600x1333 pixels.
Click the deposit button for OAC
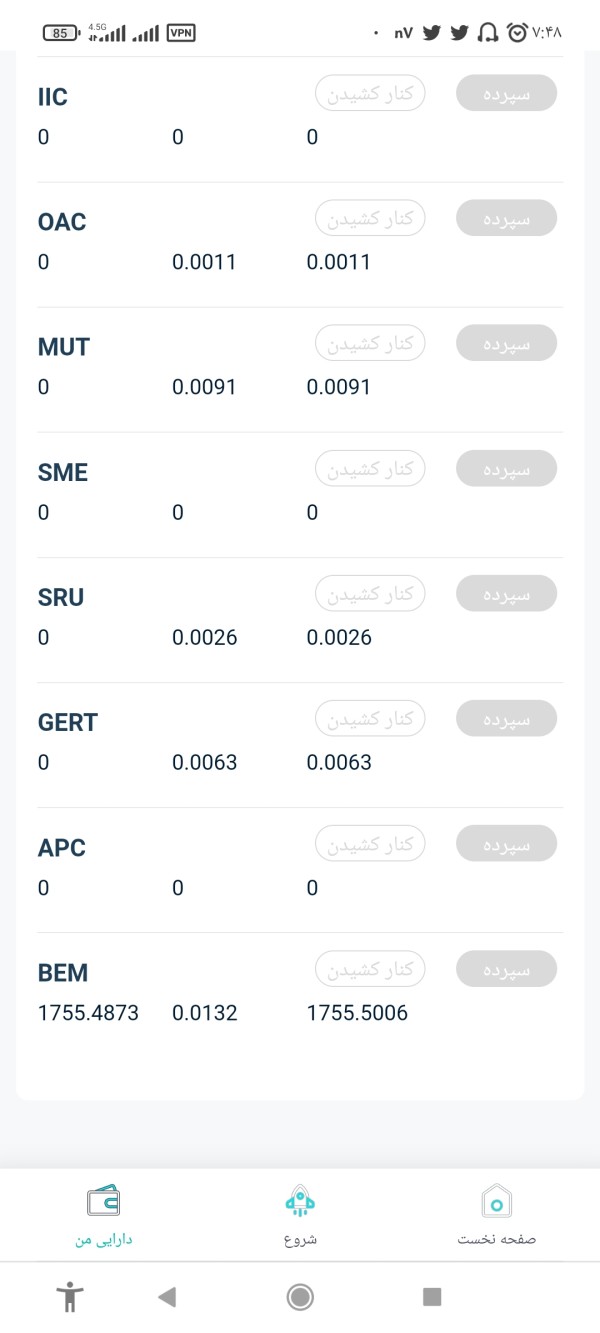[x=506, y=218]
